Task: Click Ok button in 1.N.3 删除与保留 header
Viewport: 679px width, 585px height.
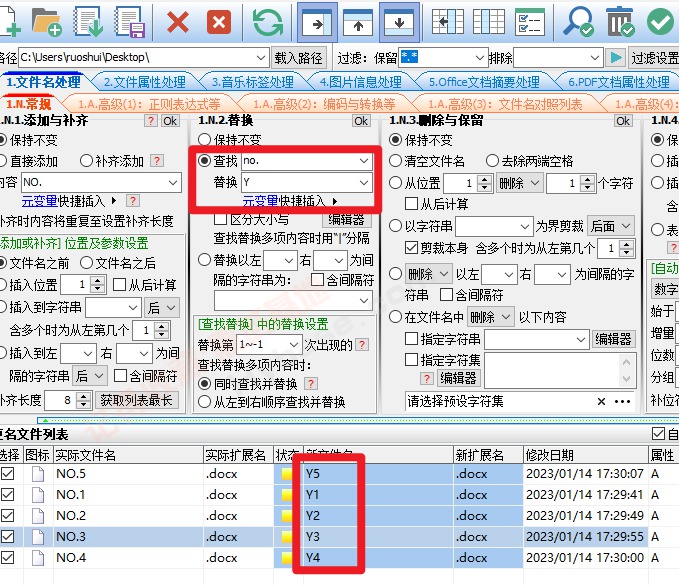Action: pos(623,121)
